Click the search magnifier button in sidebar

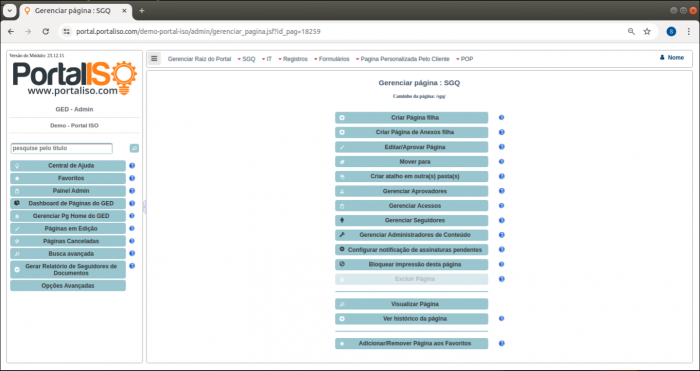(x=134, y=148)
